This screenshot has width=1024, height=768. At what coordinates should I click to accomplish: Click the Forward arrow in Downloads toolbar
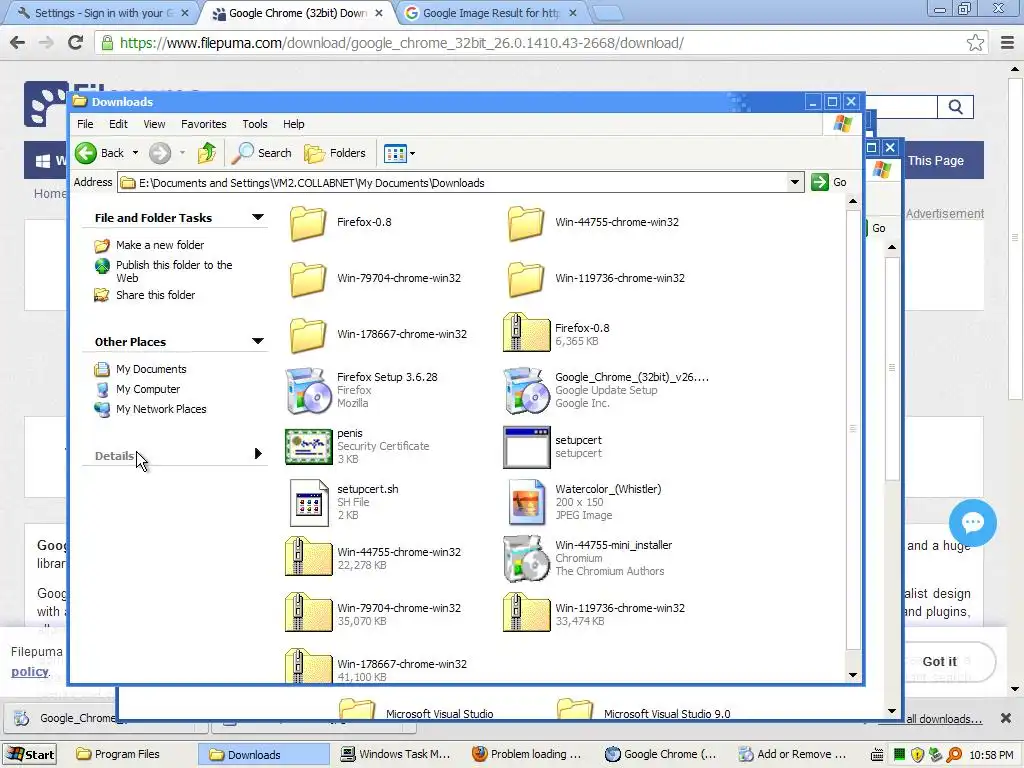point(159,153)
